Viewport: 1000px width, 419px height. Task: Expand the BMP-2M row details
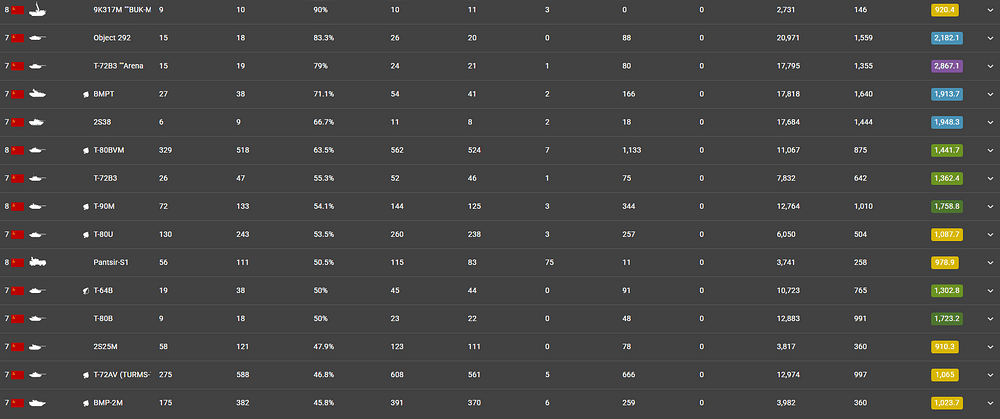[990, 403]
